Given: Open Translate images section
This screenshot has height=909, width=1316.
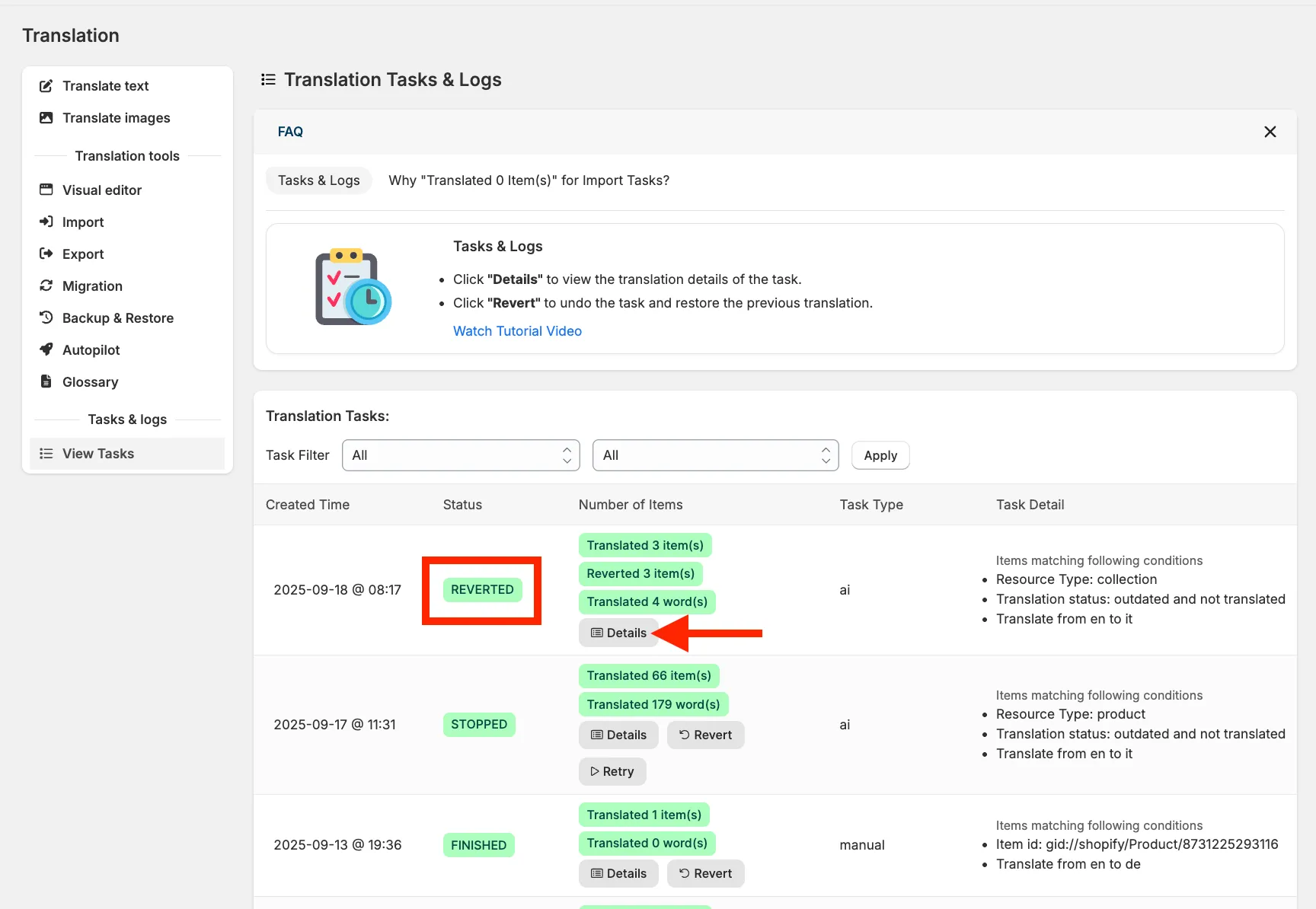Looking at the screenshot, I should (126, 118).
